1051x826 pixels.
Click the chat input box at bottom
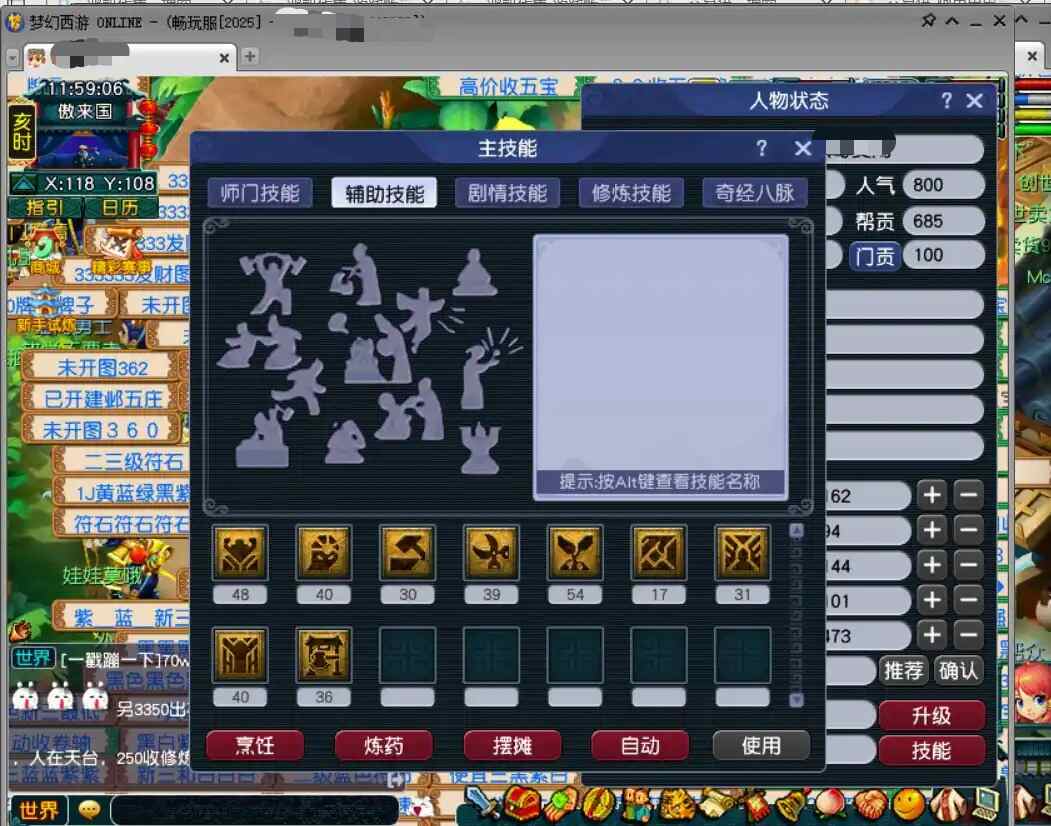click(x=255, y=811)
